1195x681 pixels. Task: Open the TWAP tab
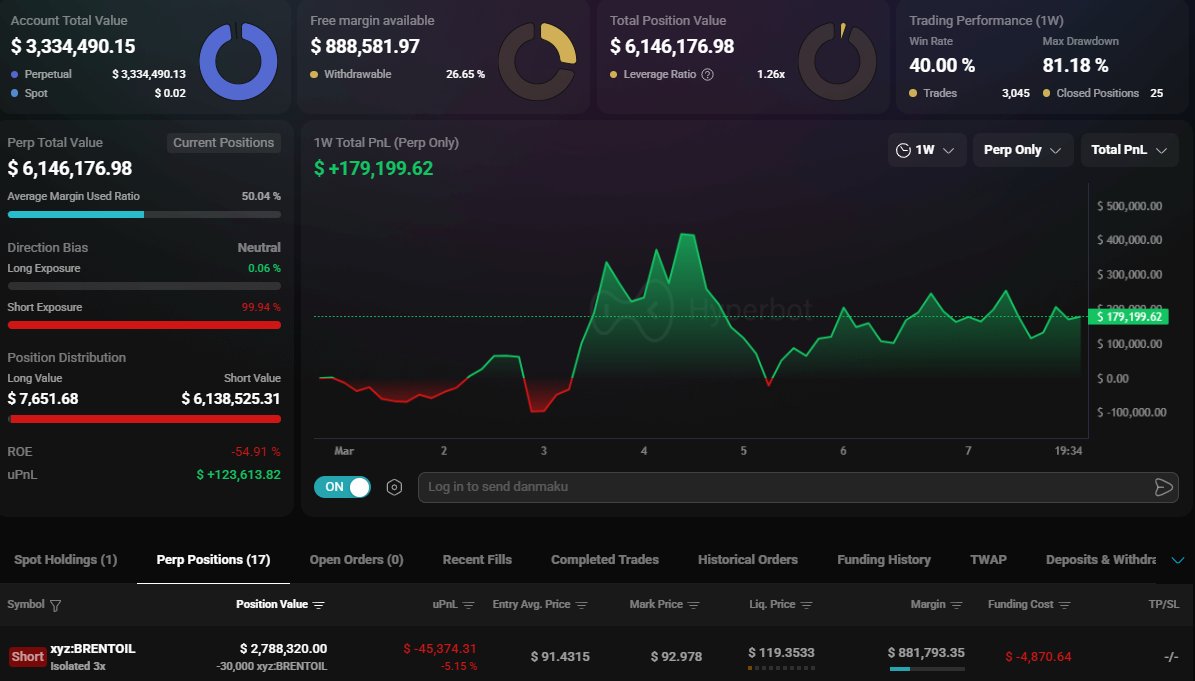pyautogui.click(x=988, y=560)
